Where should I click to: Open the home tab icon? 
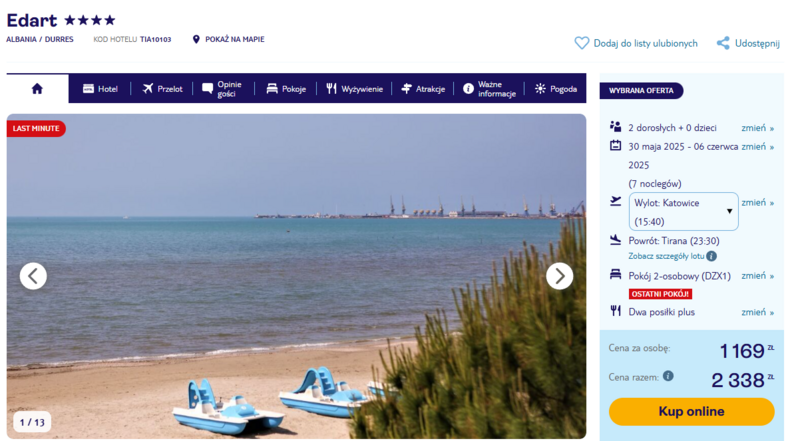(x=37, y=89)
